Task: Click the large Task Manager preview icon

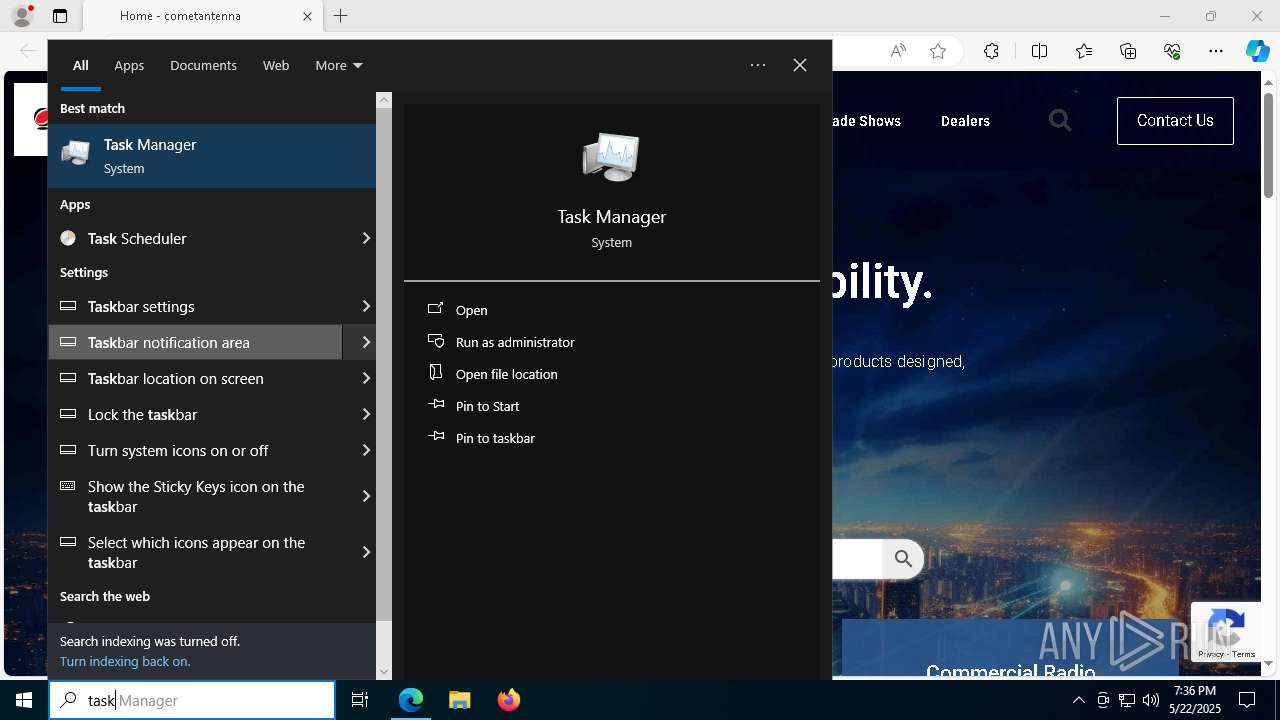Action: pos(611,157)
